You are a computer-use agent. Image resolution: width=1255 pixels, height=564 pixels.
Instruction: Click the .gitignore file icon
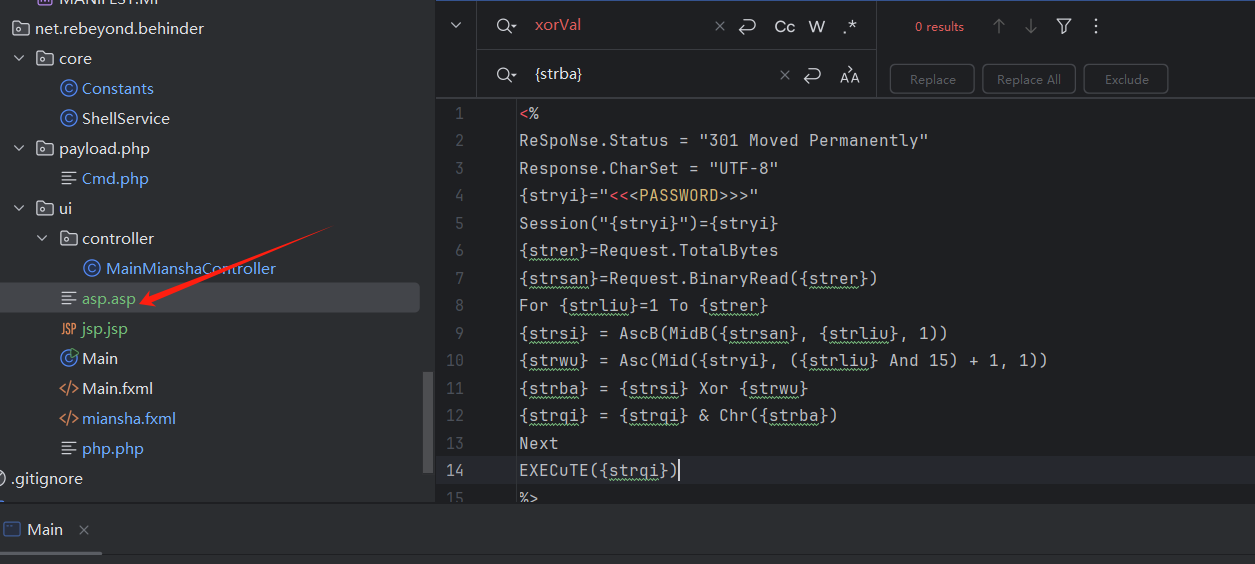coord(3,478)
